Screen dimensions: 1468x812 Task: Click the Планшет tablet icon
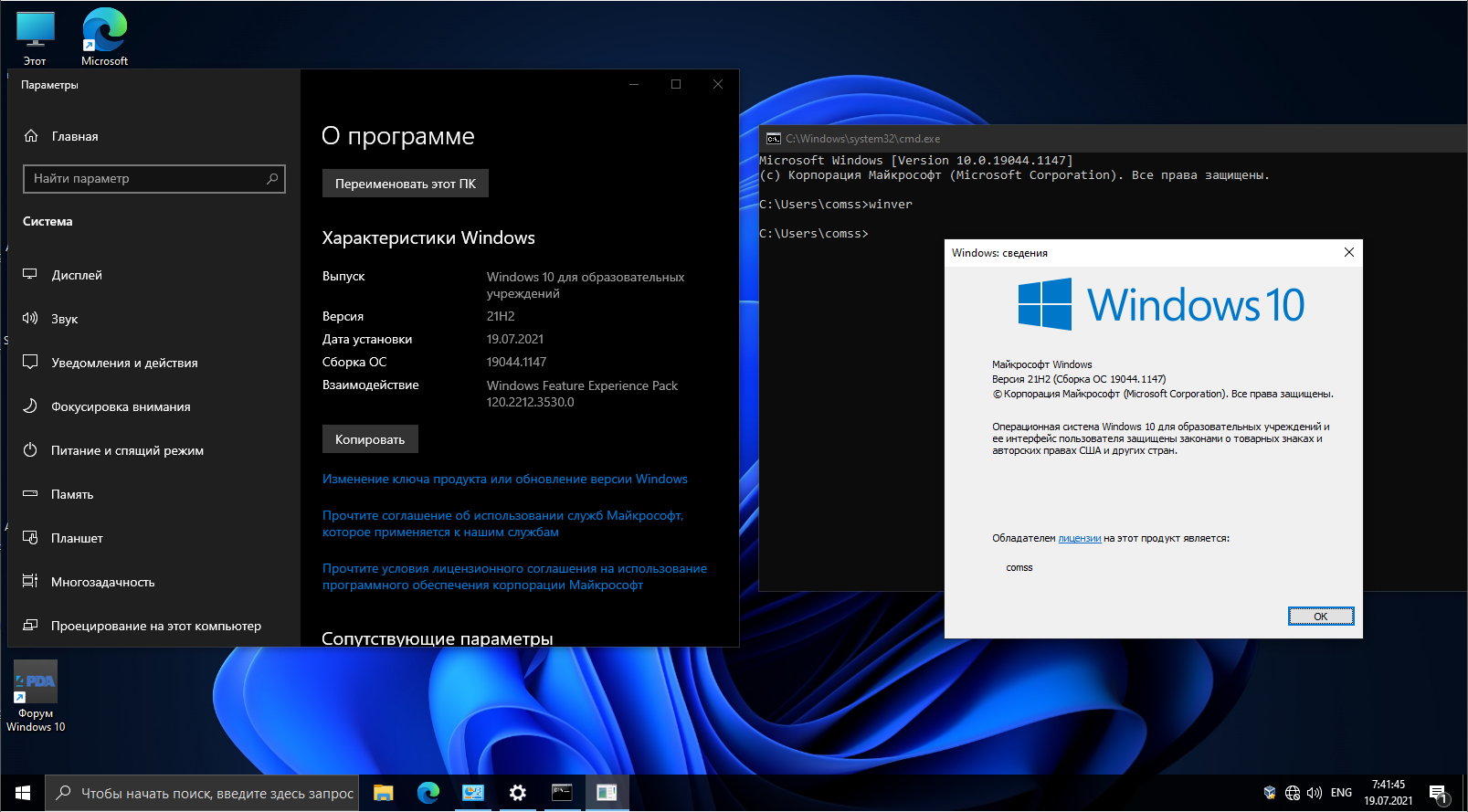[x=30, y=538]
